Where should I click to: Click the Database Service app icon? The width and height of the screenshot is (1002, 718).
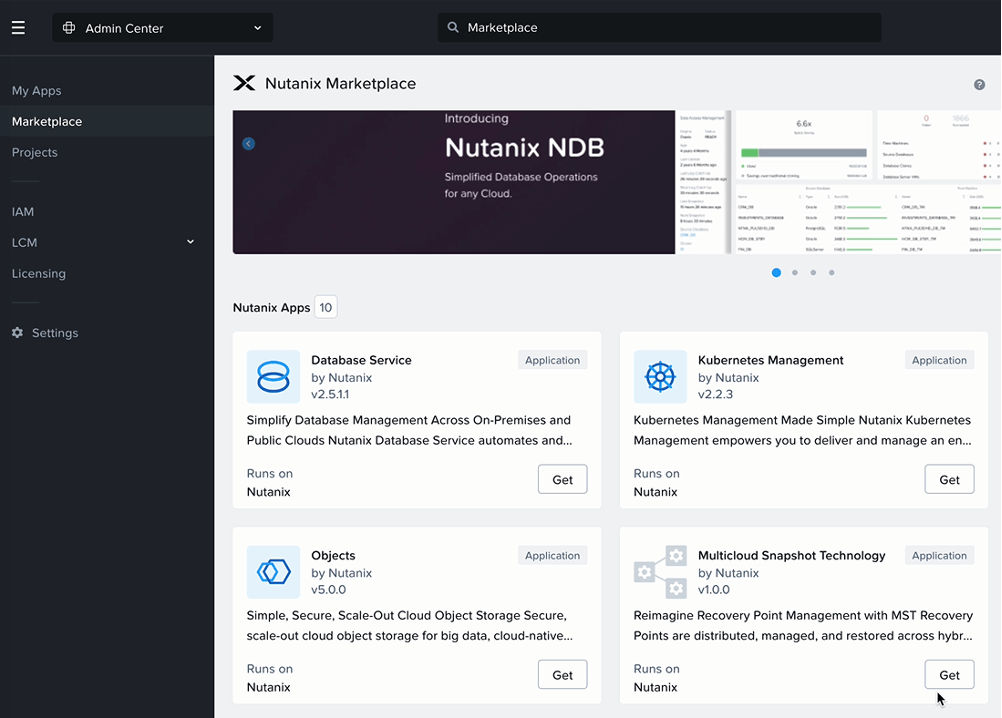(272, 377)
